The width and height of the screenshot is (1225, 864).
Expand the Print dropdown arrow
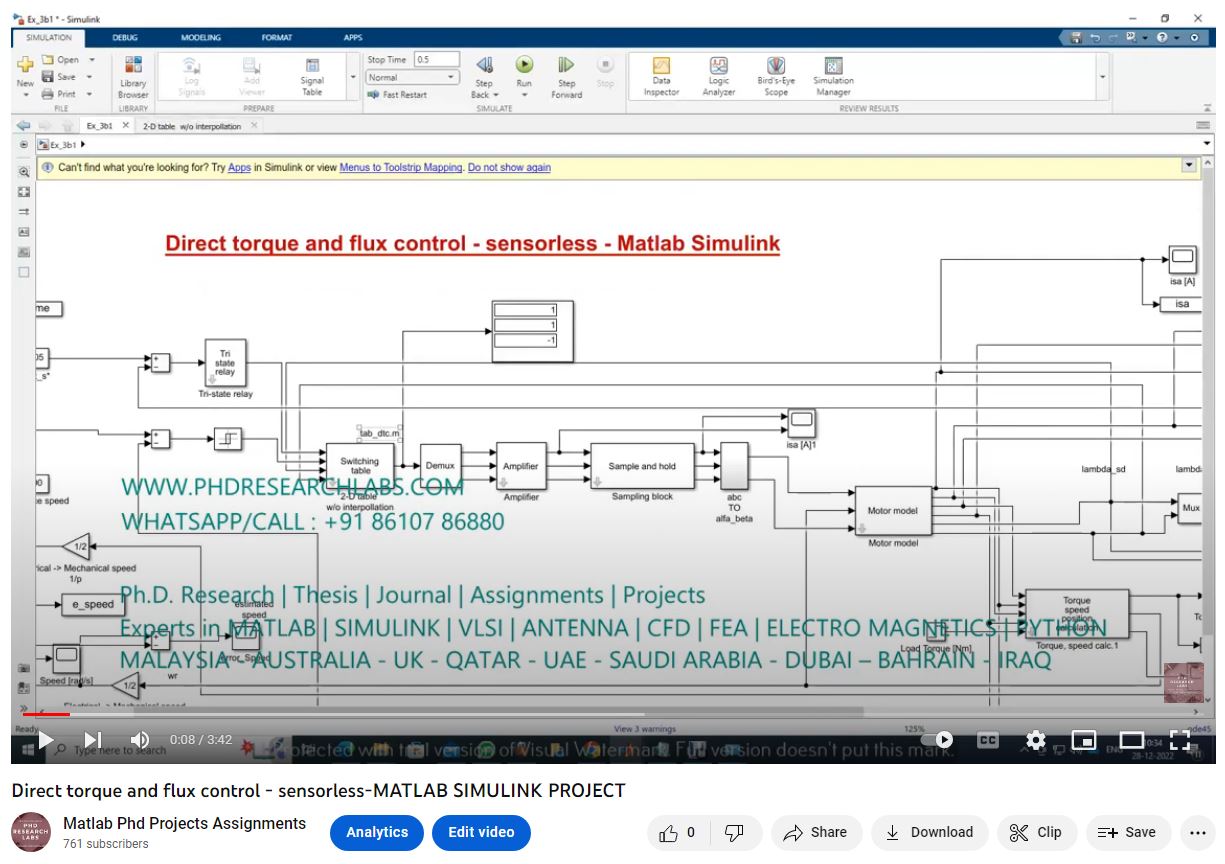tap(91, 94)
